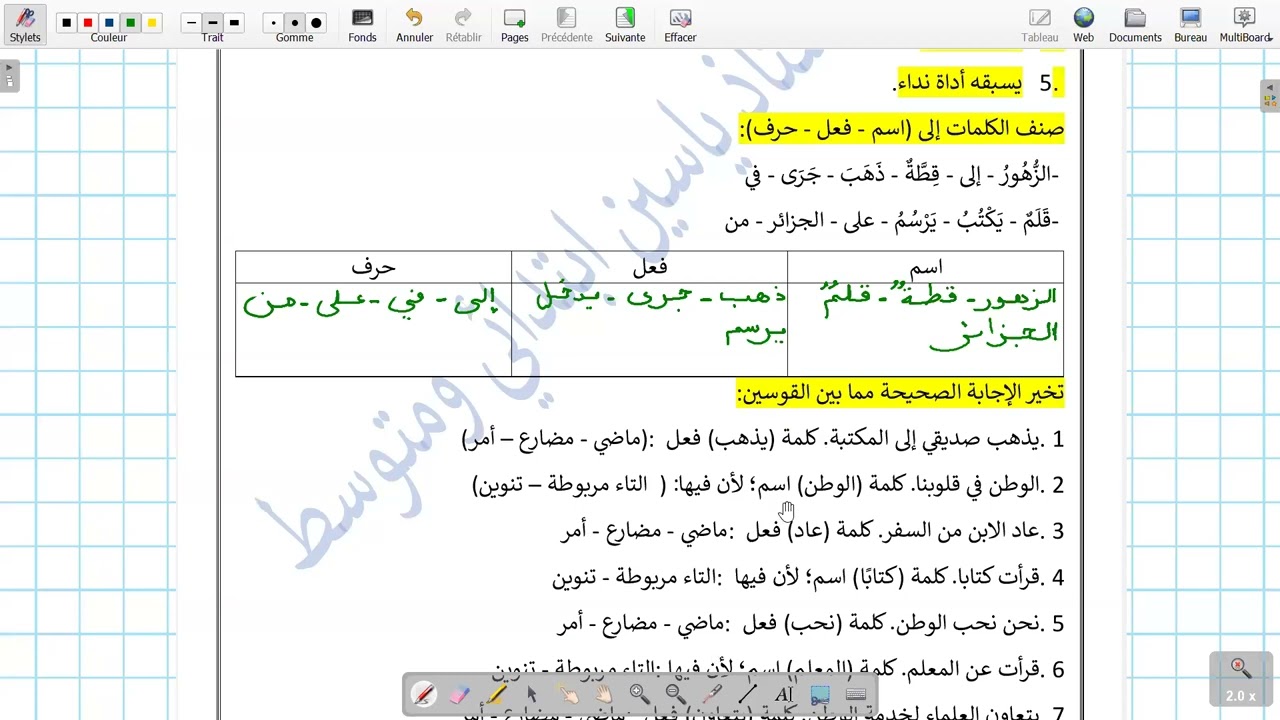Select the arrow selector tool

(532, 694)
